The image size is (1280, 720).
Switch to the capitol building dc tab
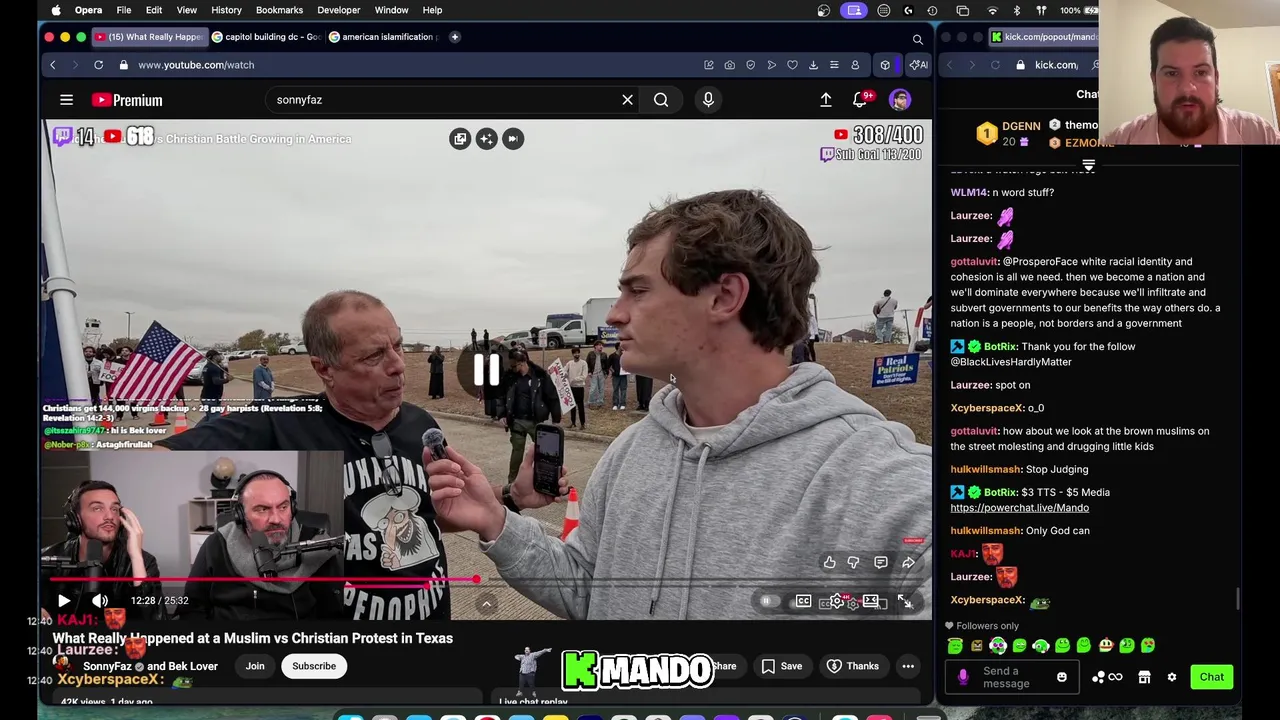click(266, 37)
